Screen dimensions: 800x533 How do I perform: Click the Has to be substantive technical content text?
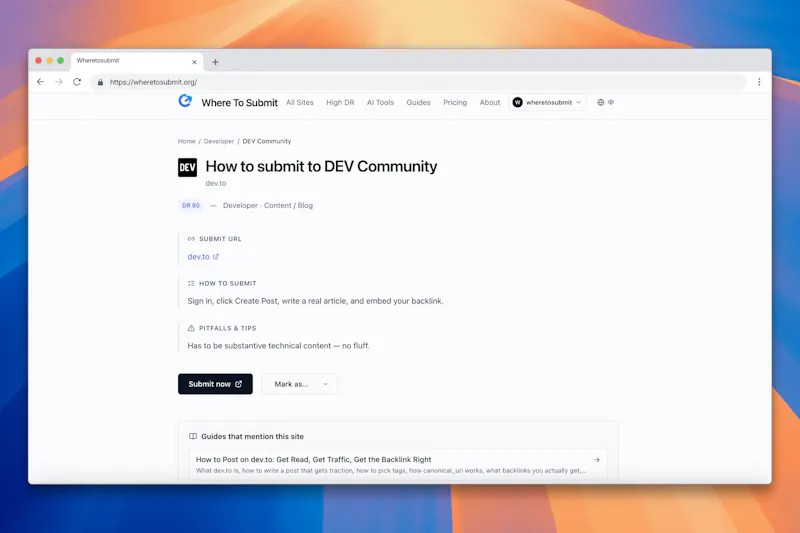point(279,346)
